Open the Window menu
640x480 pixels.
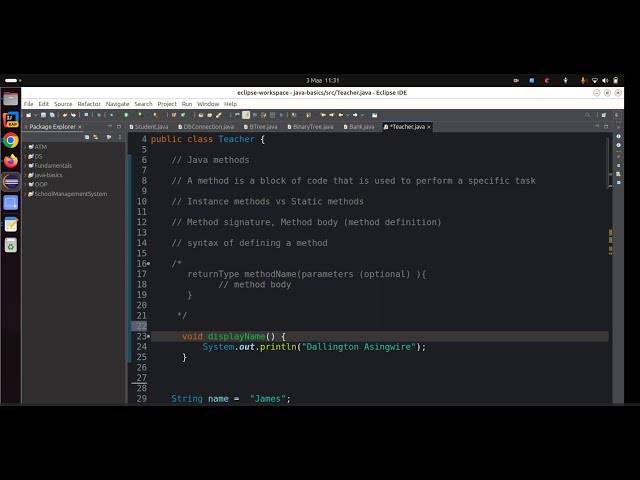point(208,104)
